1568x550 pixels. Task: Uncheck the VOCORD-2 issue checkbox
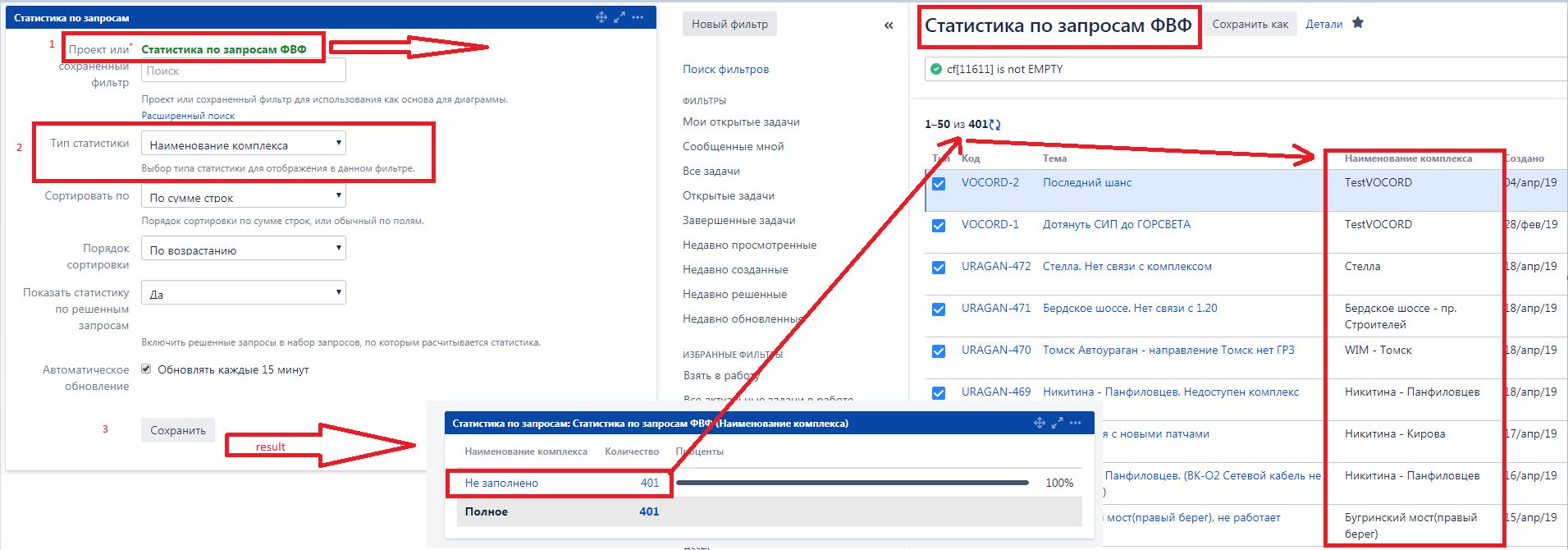pyautogui.click(x=939, y=184)
